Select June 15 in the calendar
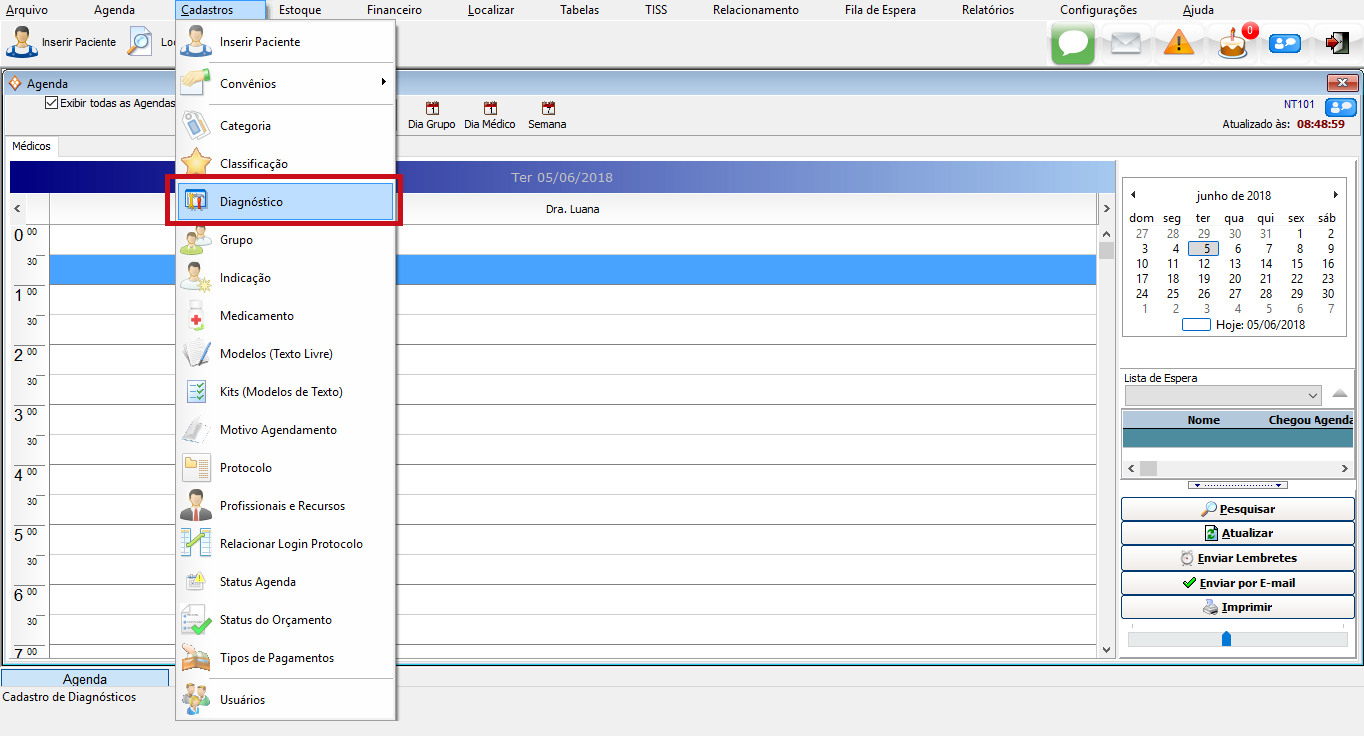The width and height of the screenshot is (1364, 736). click(1296, 264)
